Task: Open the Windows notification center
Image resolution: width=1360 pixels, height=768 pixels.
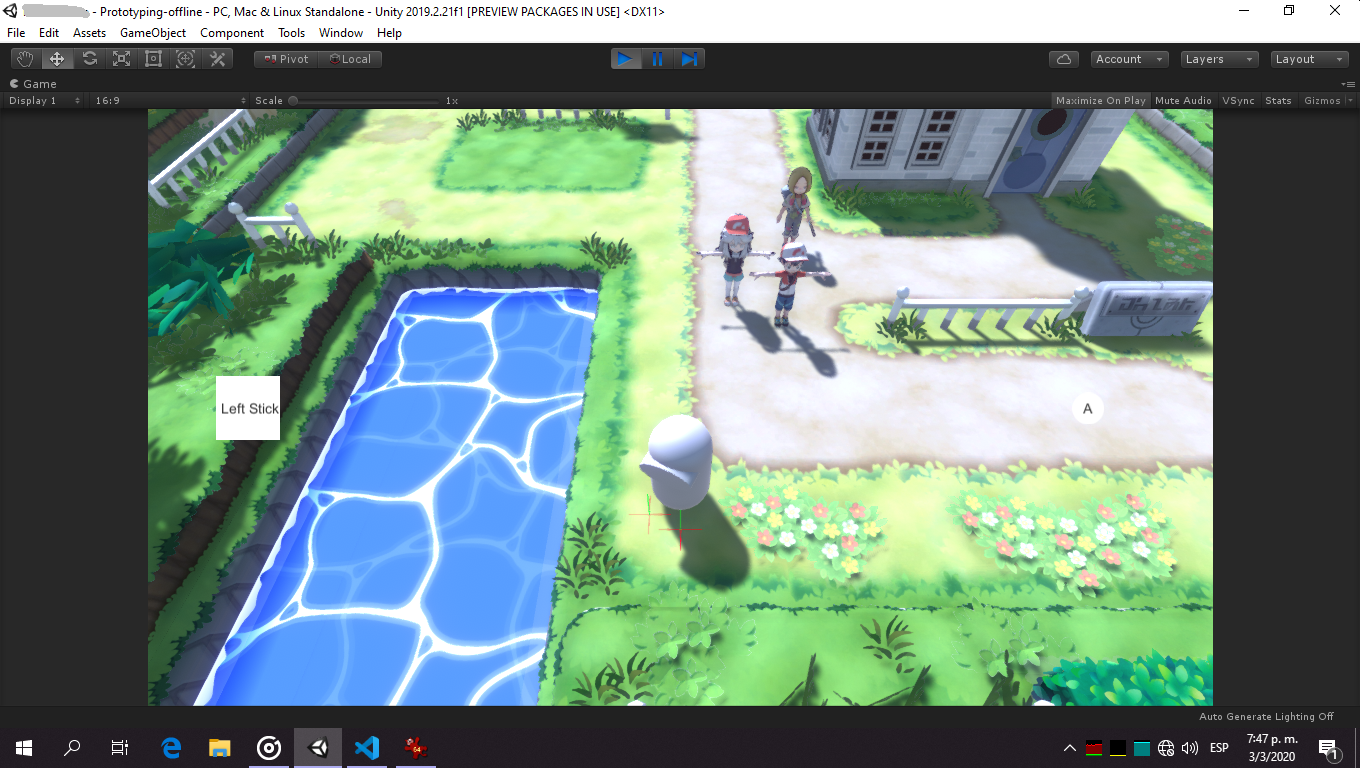Action: point(1329,748)
